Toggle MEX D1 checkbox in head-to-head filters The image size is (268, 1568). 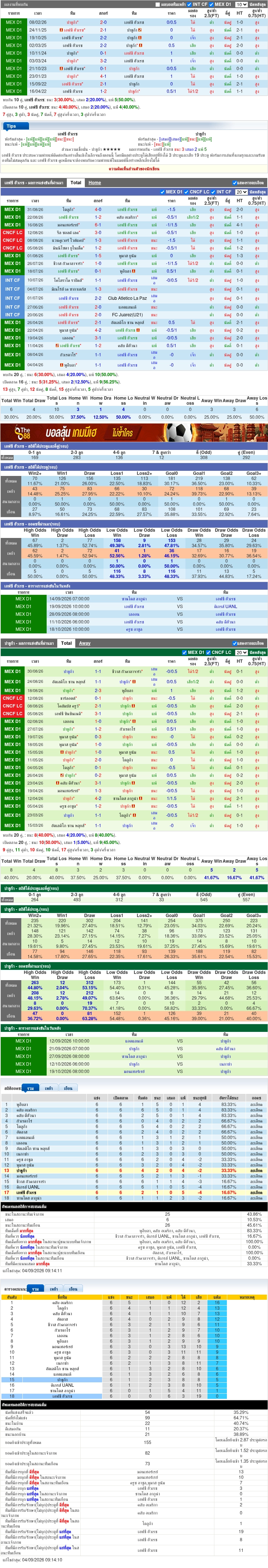coord(211,4)
